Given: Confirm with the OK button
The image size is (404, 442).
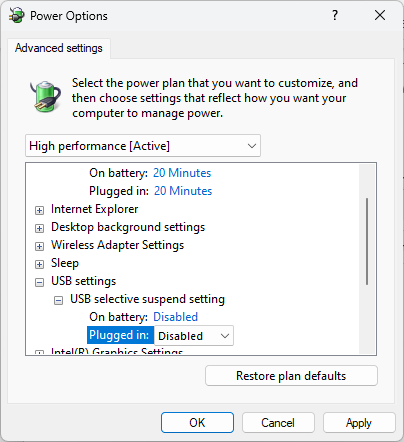Looking at the screenshot, I should (x=197, y=423).
